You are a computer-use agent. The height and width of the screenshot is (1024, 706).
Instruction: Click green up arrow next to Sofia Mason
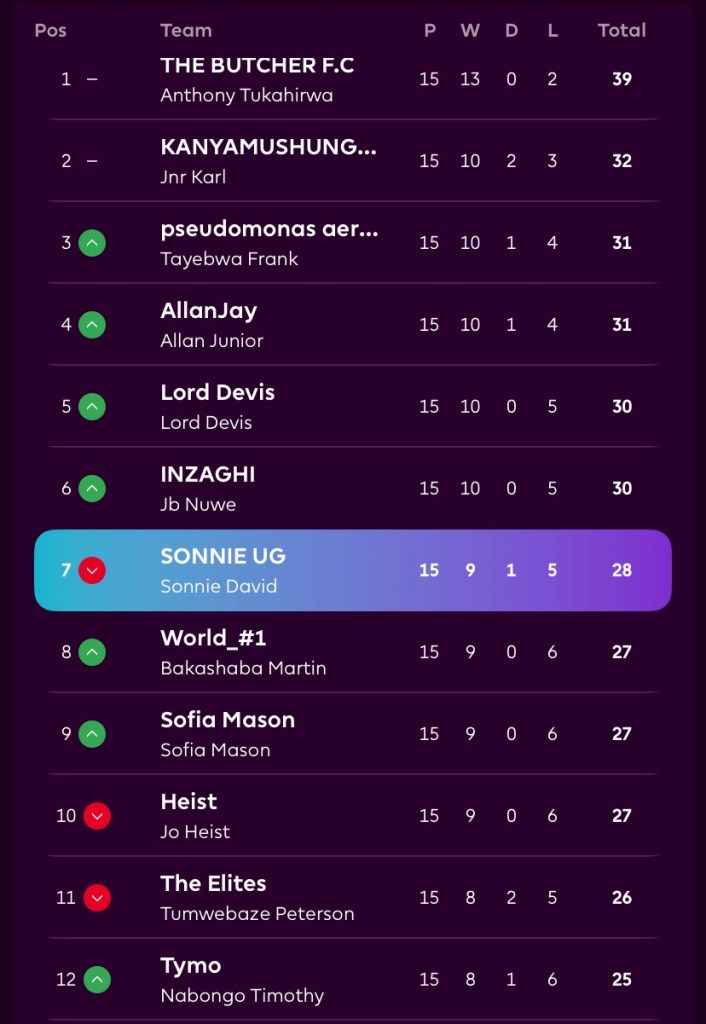click(92, 734)
